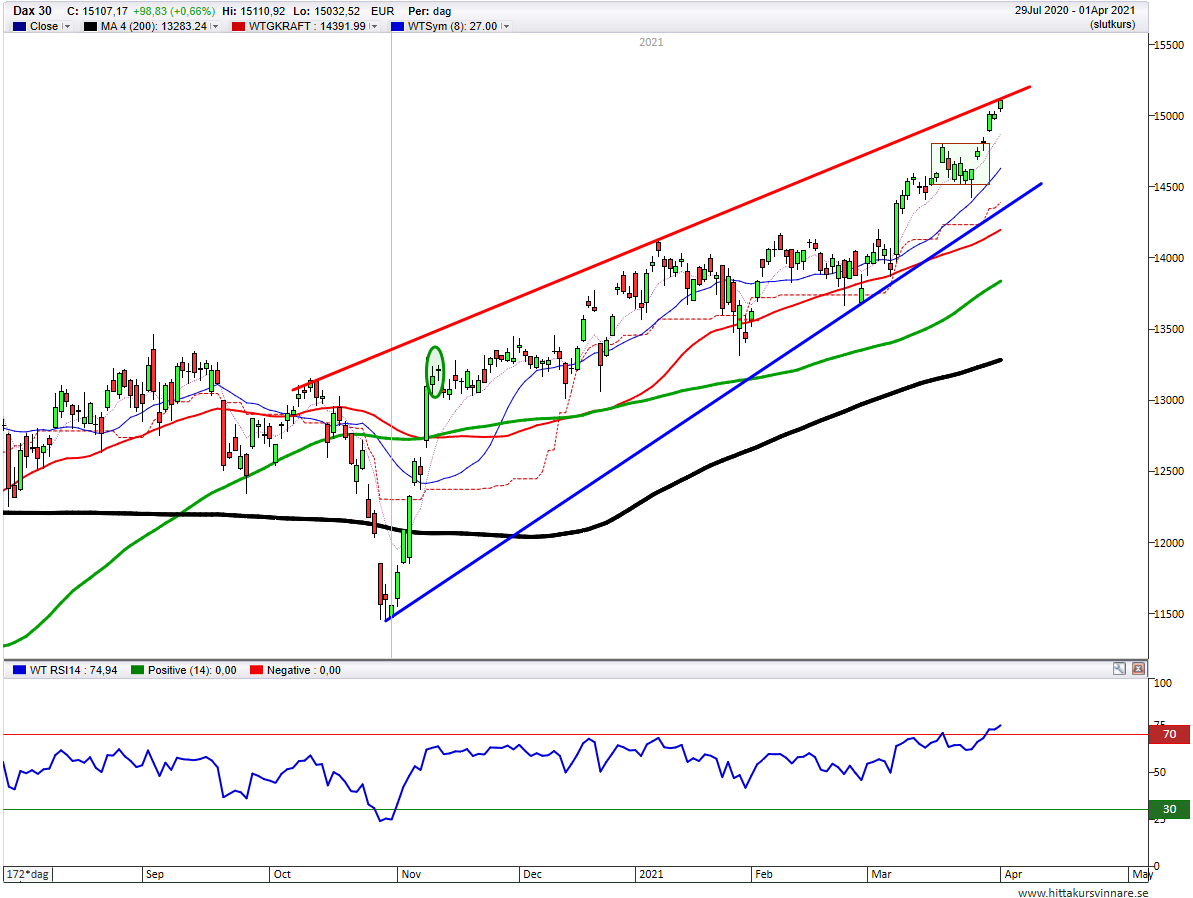Click the green RSI 30 level marker
1193x898 pixels.
[x=1169, y=809]
